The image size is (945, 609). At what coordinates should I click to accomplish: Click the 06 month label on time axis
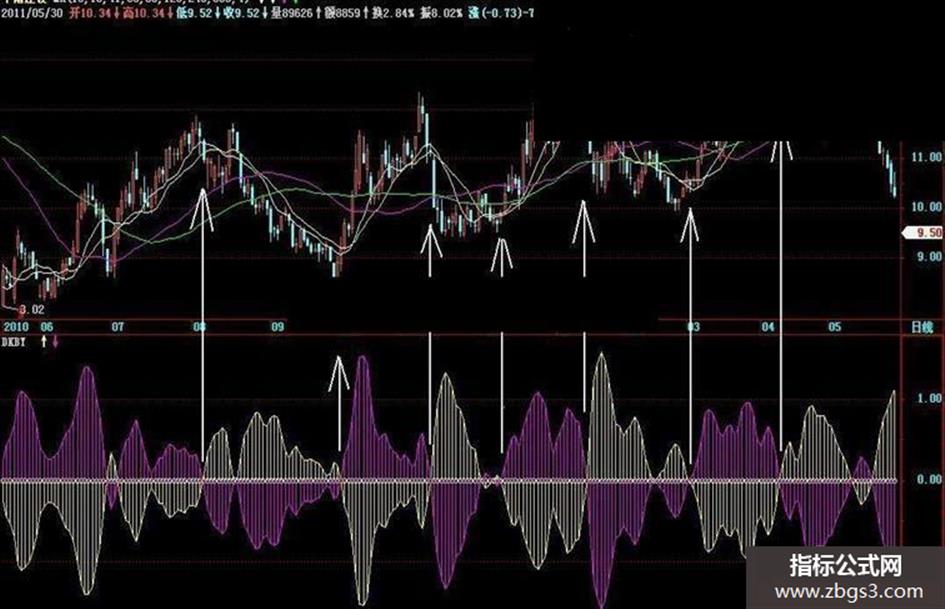click(46, 326)
